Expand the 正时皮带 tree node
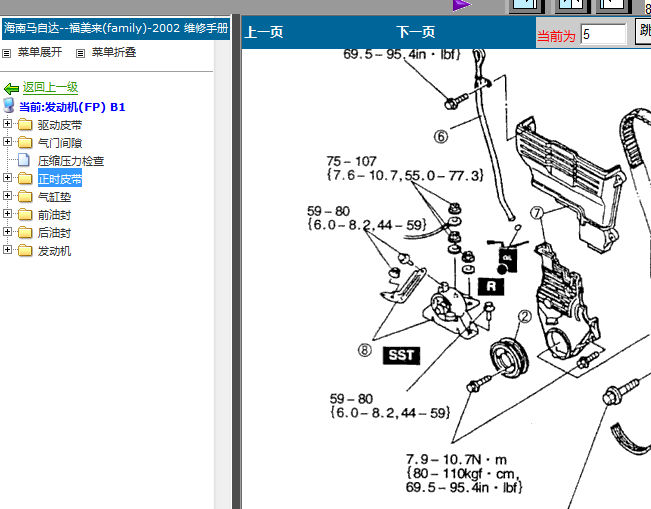Viewport: 651px width, 509px height. point(7,177)
